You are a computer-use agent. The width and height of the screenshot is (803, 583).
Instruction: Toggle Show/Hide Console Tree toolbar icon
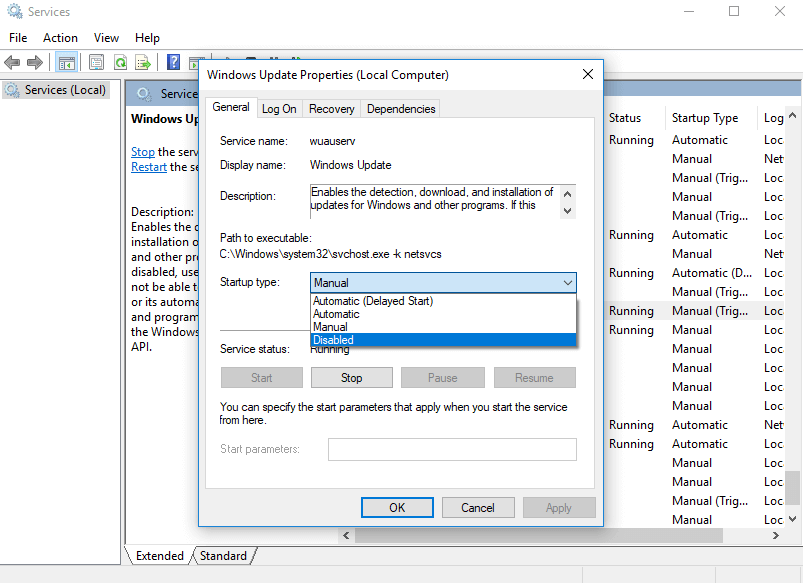click(x=67, y=63)
